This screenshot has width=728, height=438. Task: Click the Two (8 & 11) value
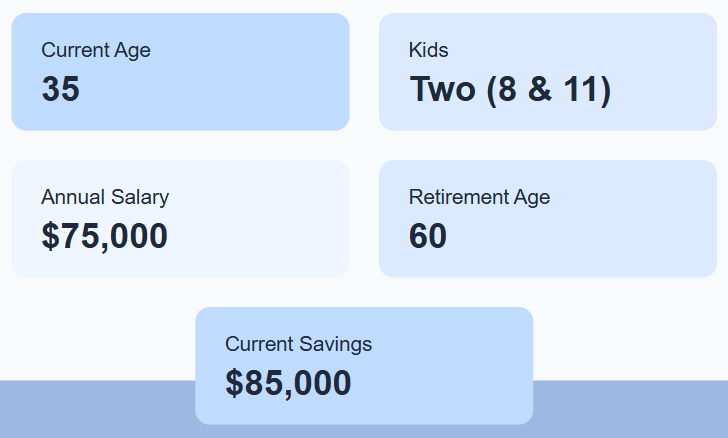[510, 90]
